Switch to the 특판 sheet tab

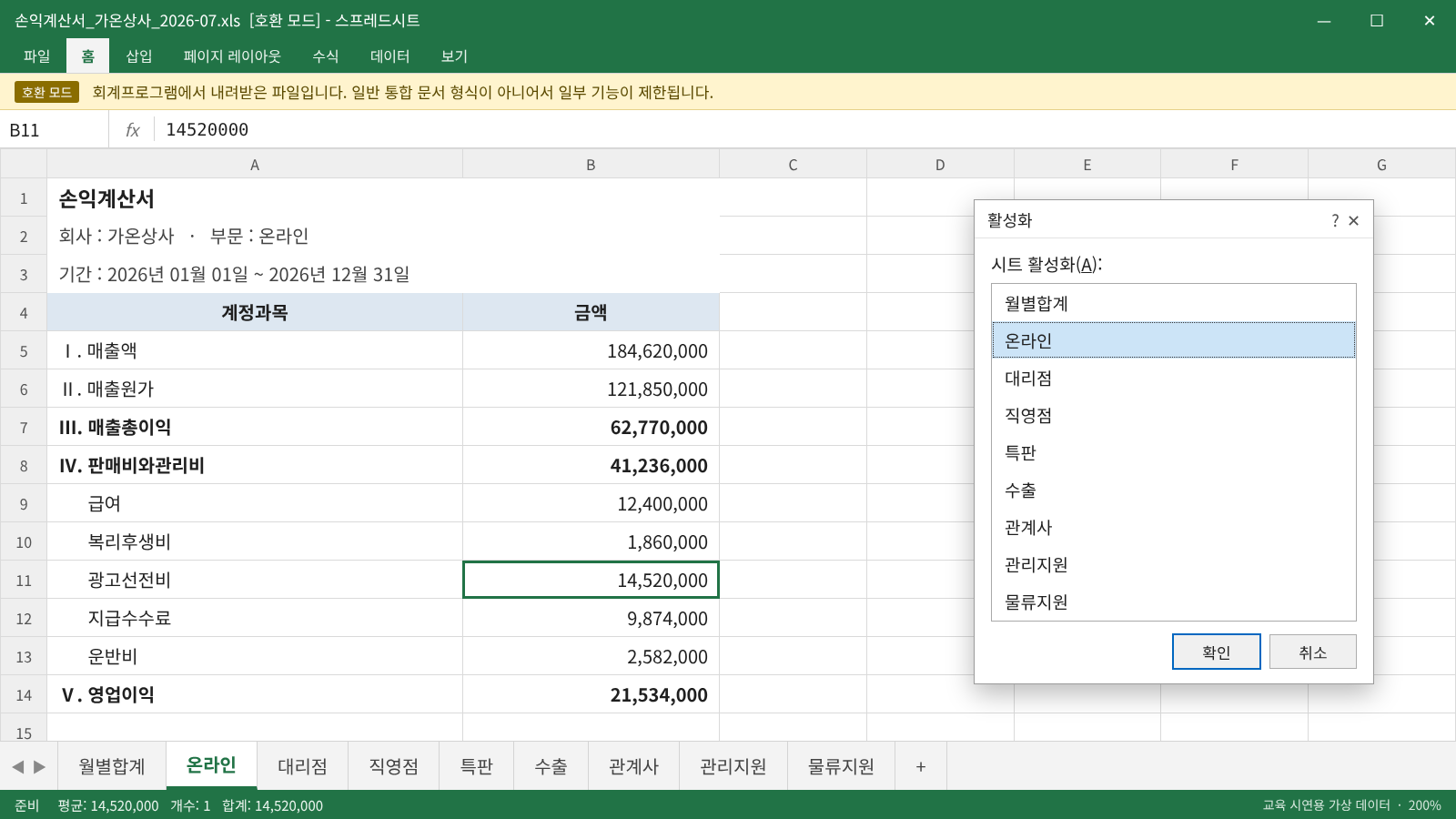pyautogui.click(x=476, y=766)
